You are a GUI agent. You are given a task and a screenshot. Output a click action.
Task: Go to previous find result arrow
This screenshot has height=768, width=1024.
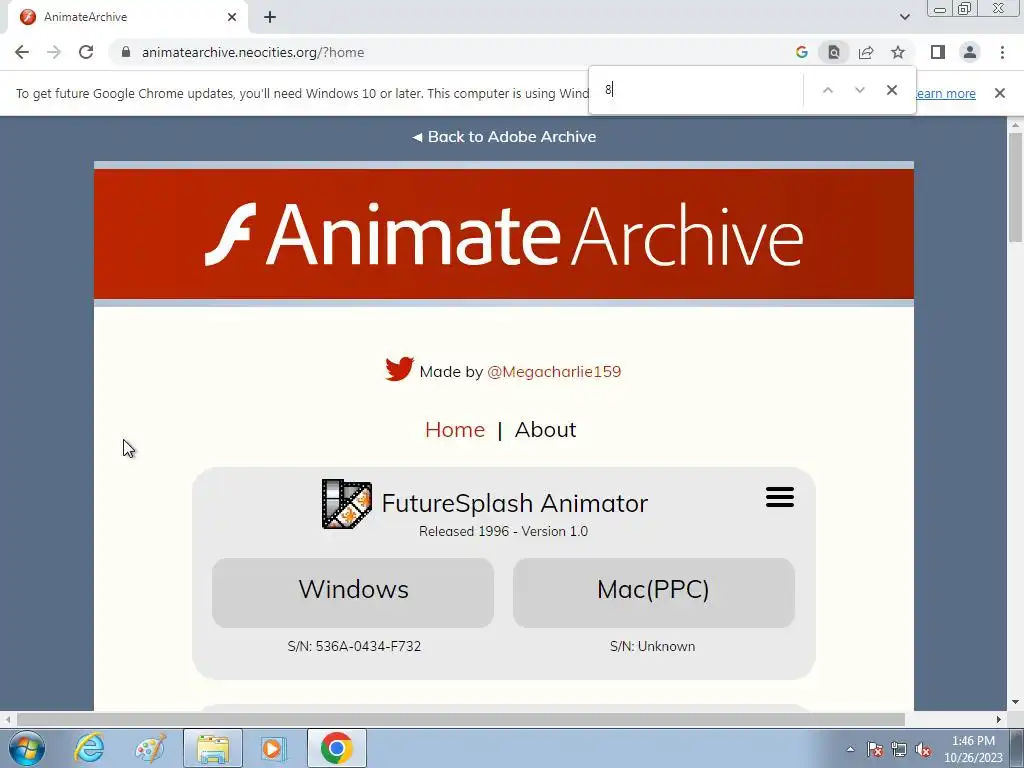click(x=827, y=90)
